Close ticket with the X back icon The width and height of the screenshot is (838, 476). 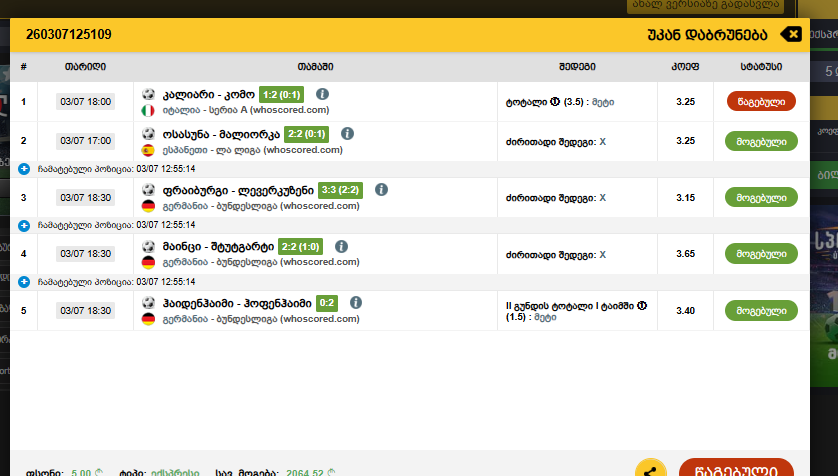point(792,35)
